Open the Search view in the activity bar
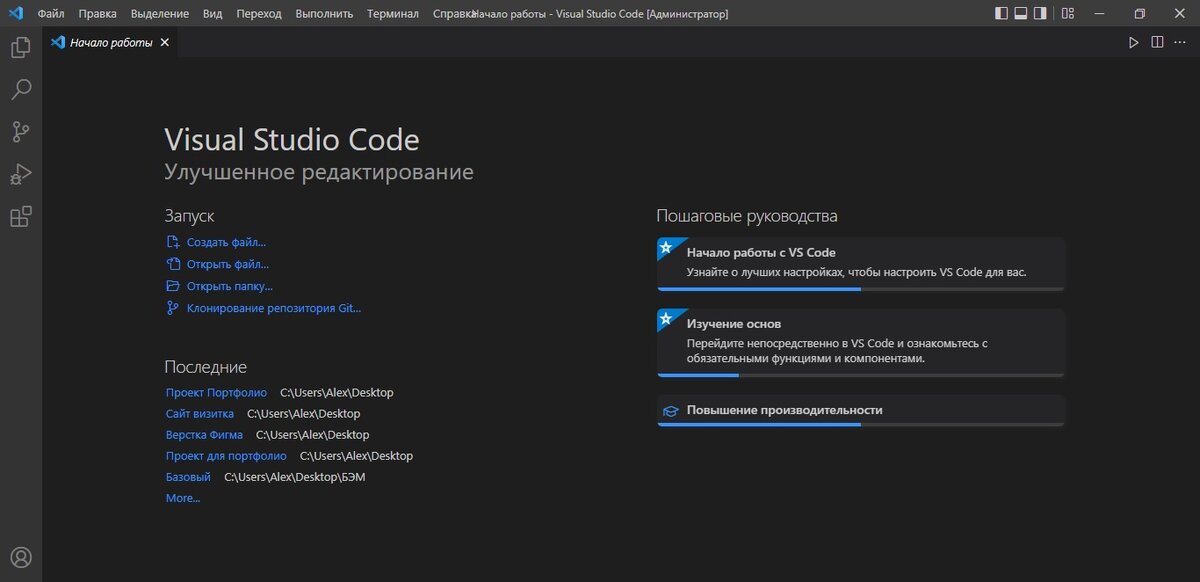1200x582 pixels. pos(21,89)
